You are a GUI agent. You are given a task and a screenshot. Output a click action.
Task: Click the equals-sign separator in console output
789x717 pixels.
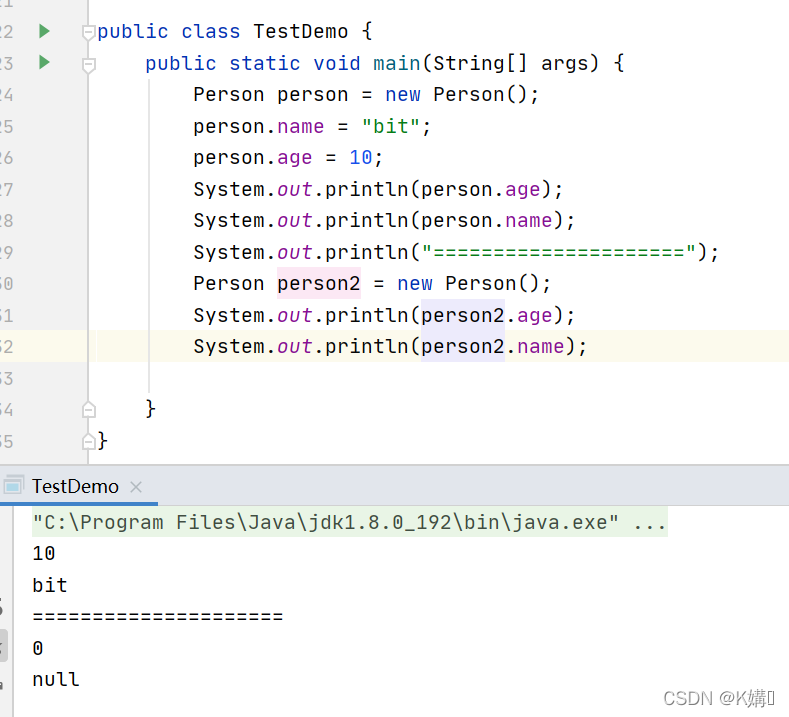(158, 616)
